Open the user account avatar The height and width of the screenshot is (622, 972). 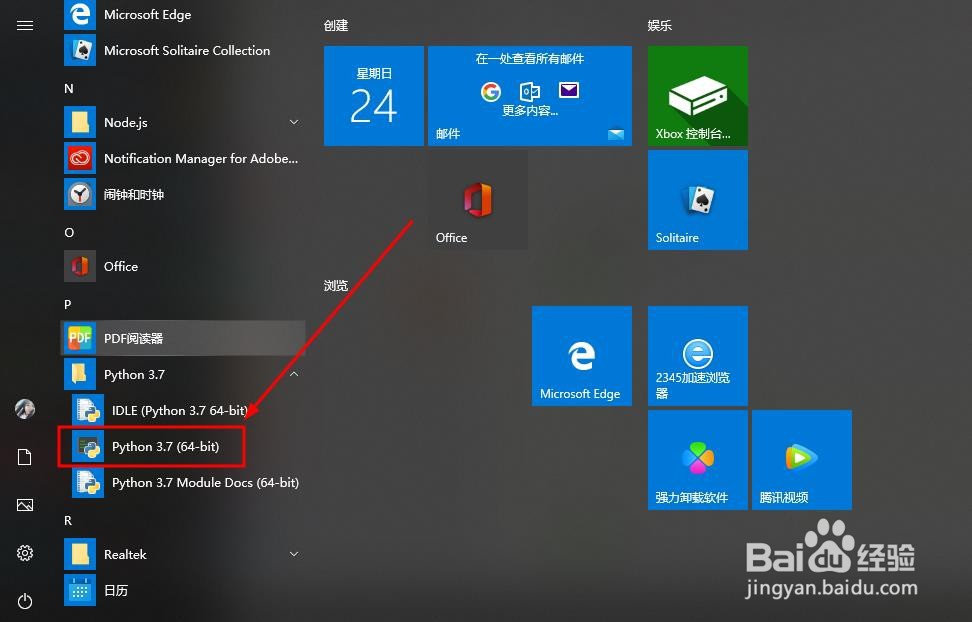pyautogui.click(x=25, y=409)
